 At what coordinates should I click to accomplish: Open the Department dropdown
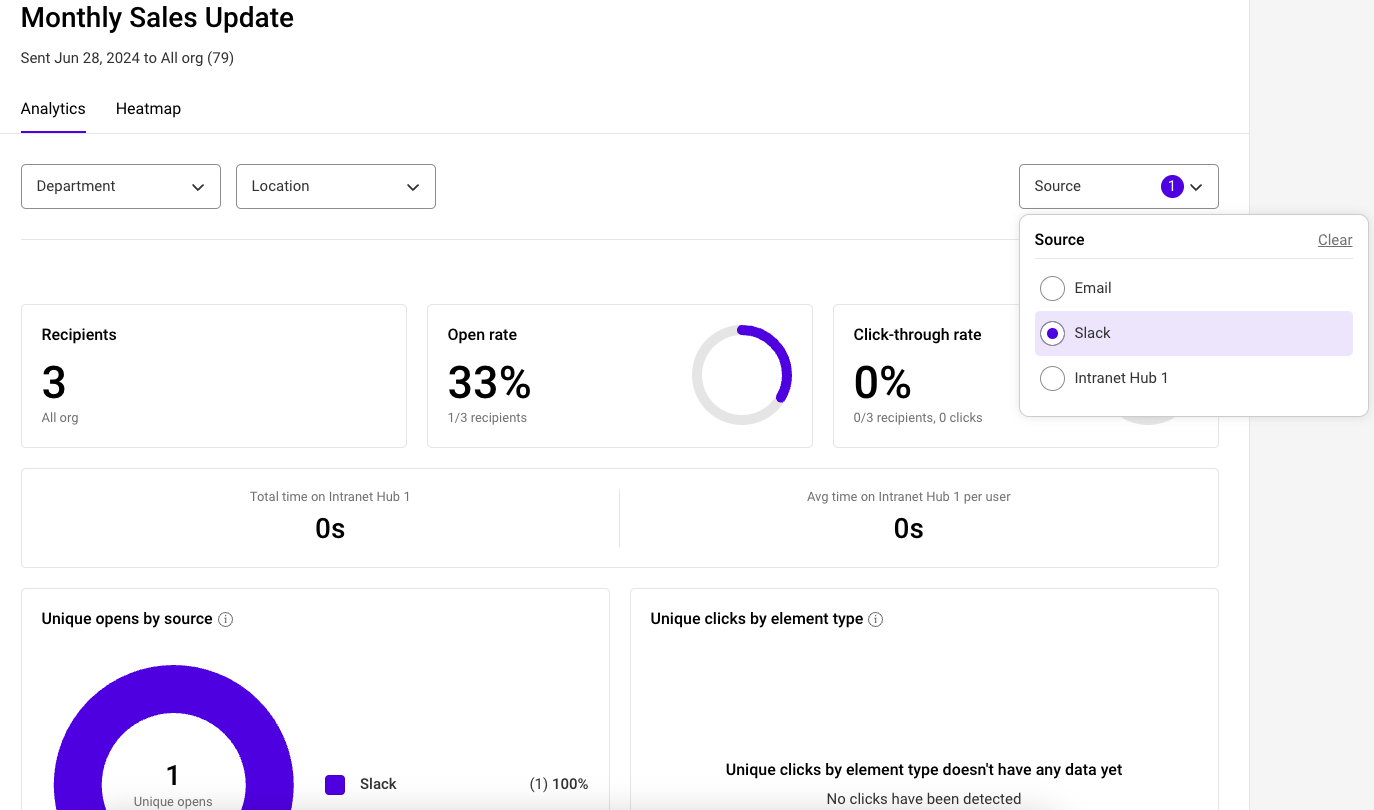(x=120, y=187)
